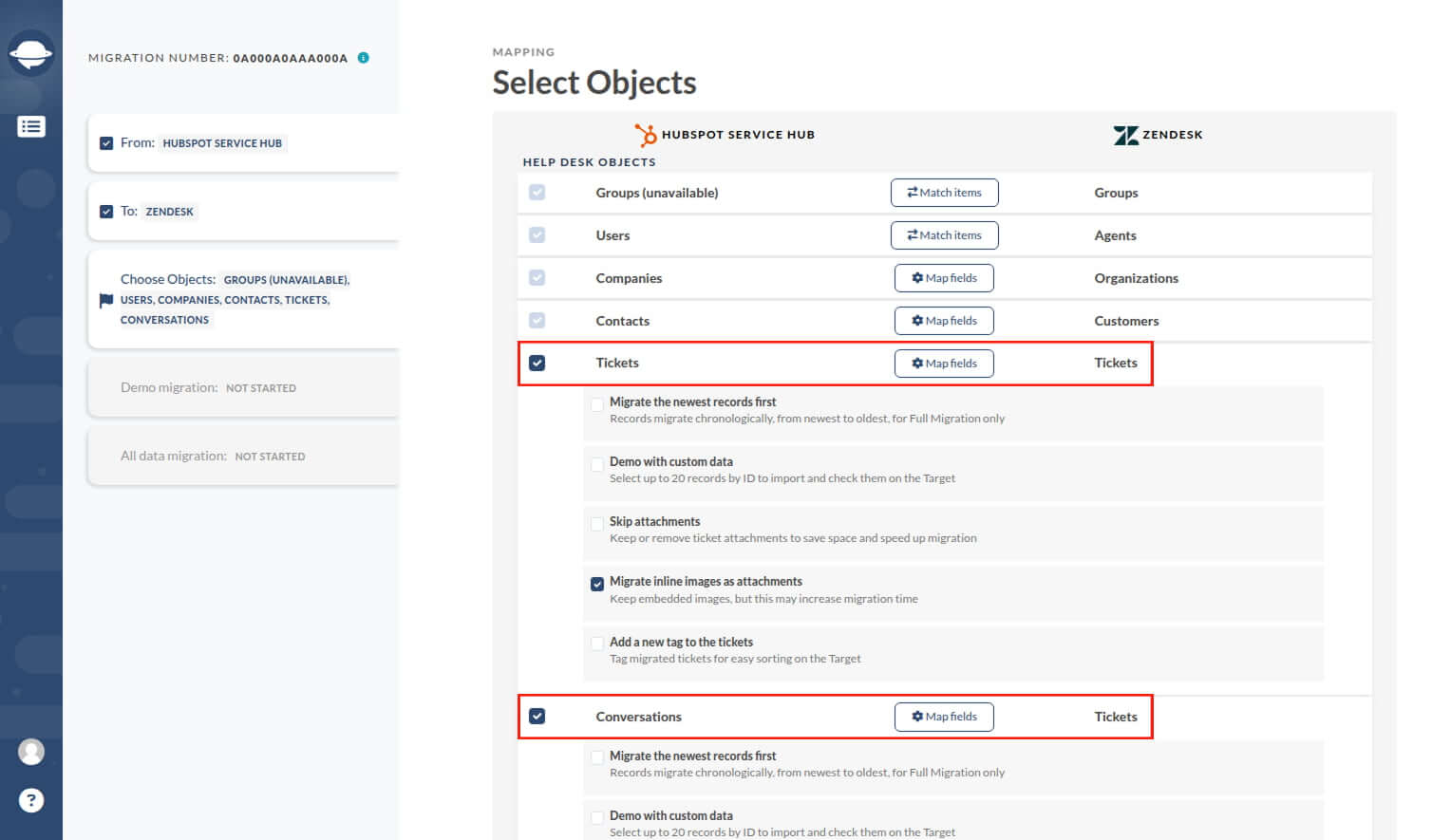Click Match items for Groups
Image resolution: width=1432 pixels, height=840 pixels.
[944, 193]
